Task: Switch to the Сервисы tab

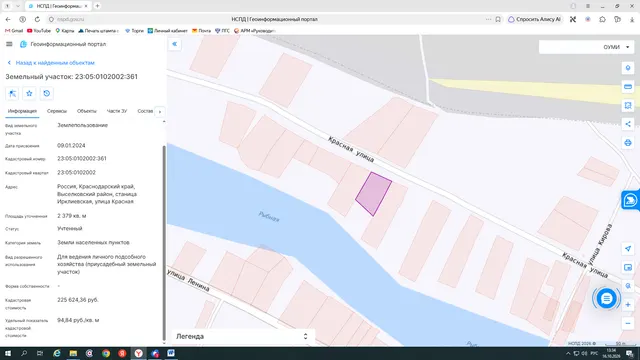Action: (57, 111)
